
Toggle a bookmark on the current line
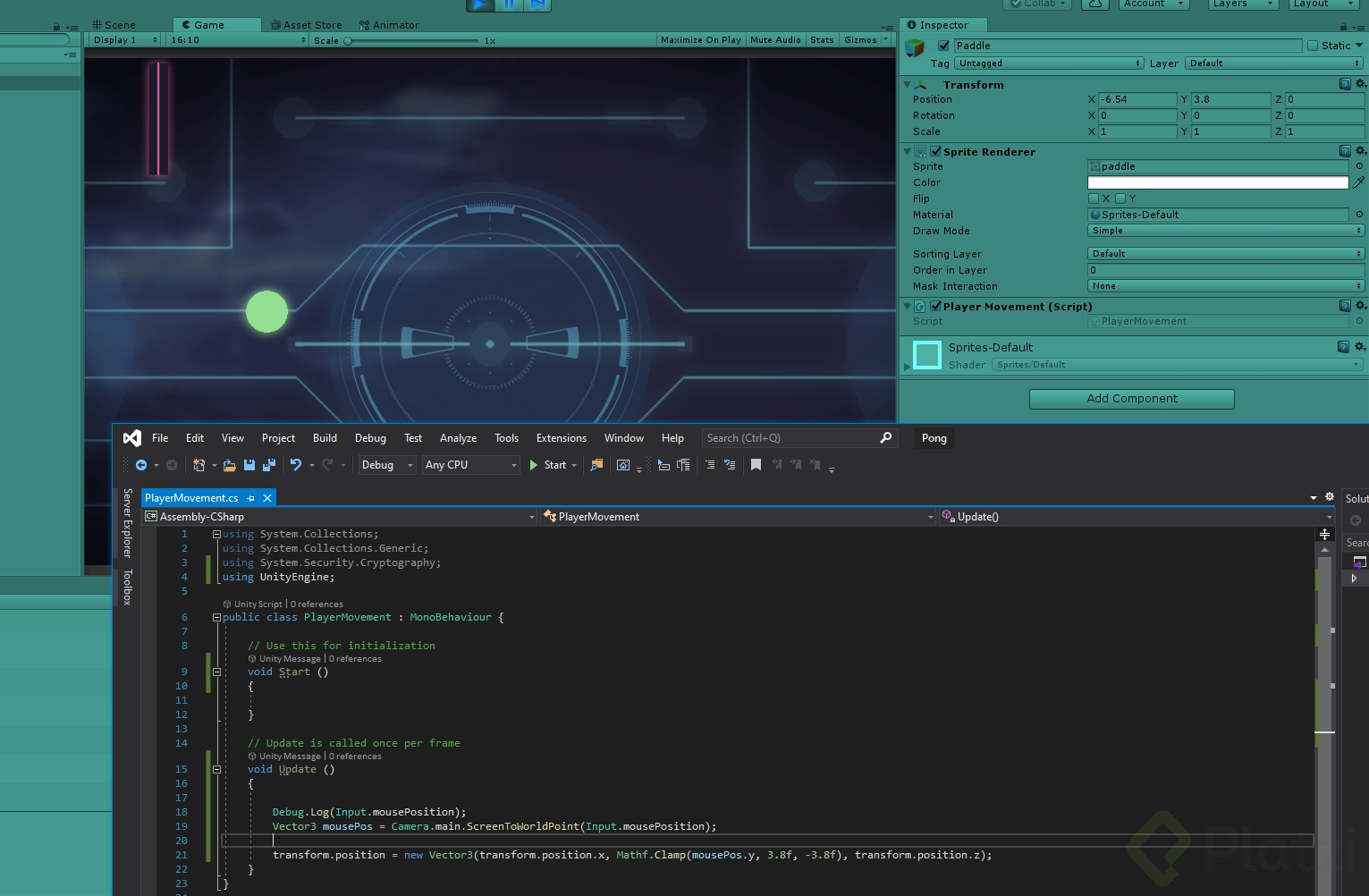tap(756, 465)
